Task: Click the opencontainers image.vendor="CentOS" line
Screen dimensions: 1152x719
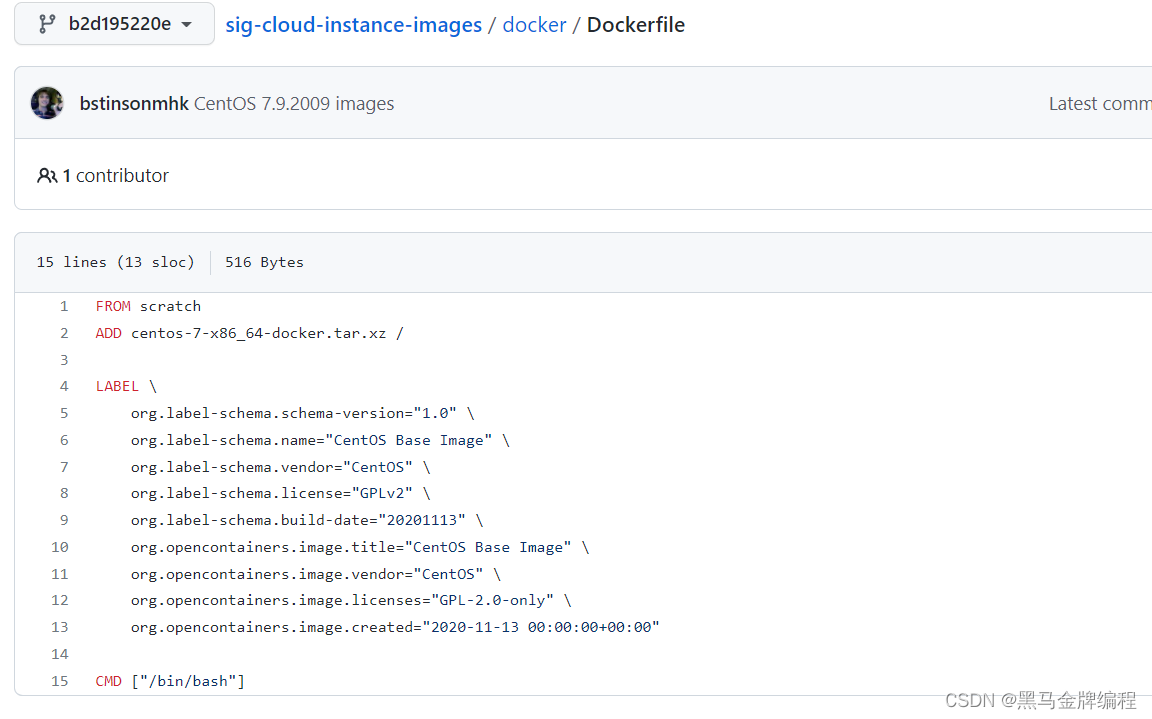Action: coord(316,574)
